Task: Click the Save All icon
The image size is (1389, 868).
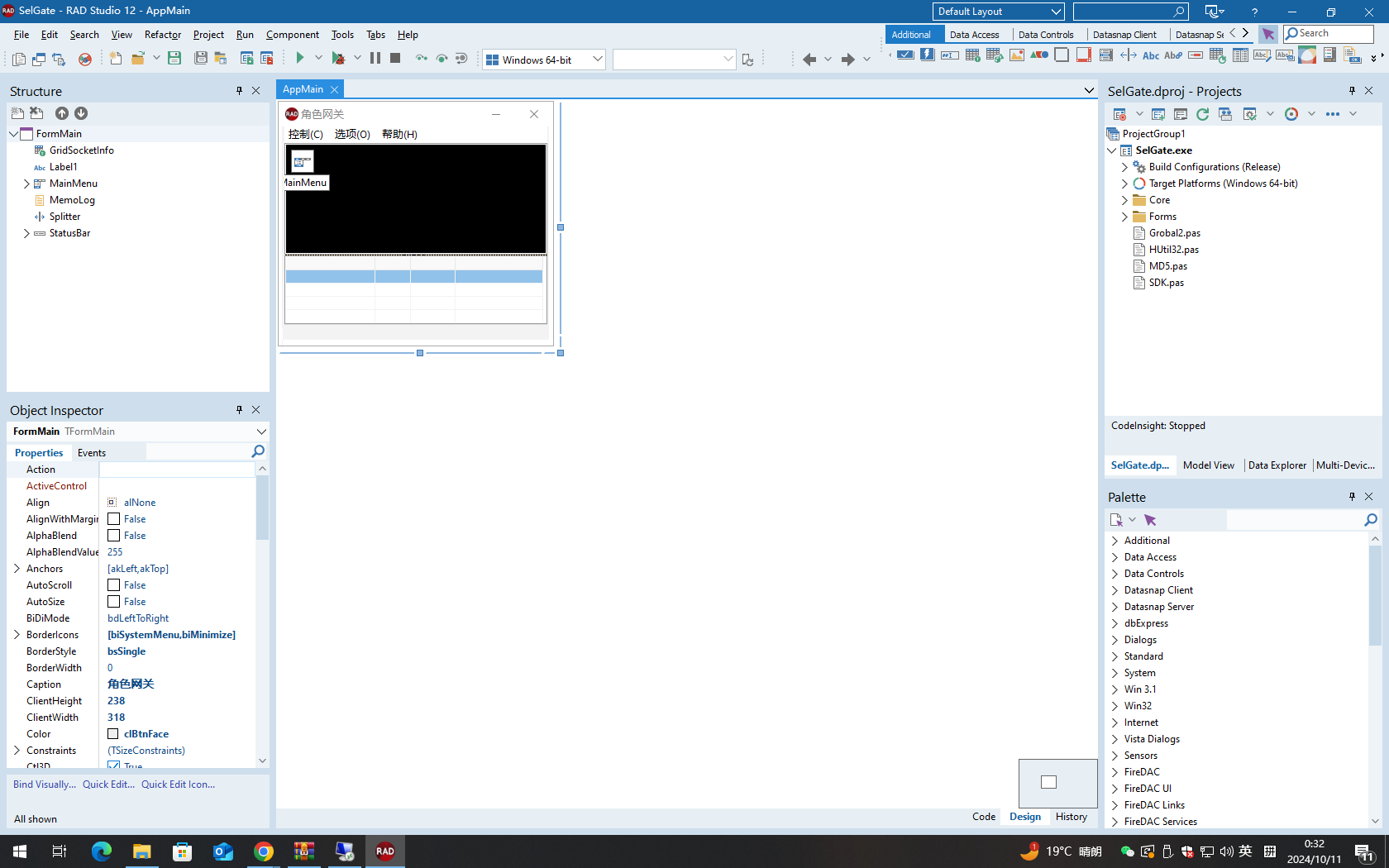Action: (x=201, y=58)
